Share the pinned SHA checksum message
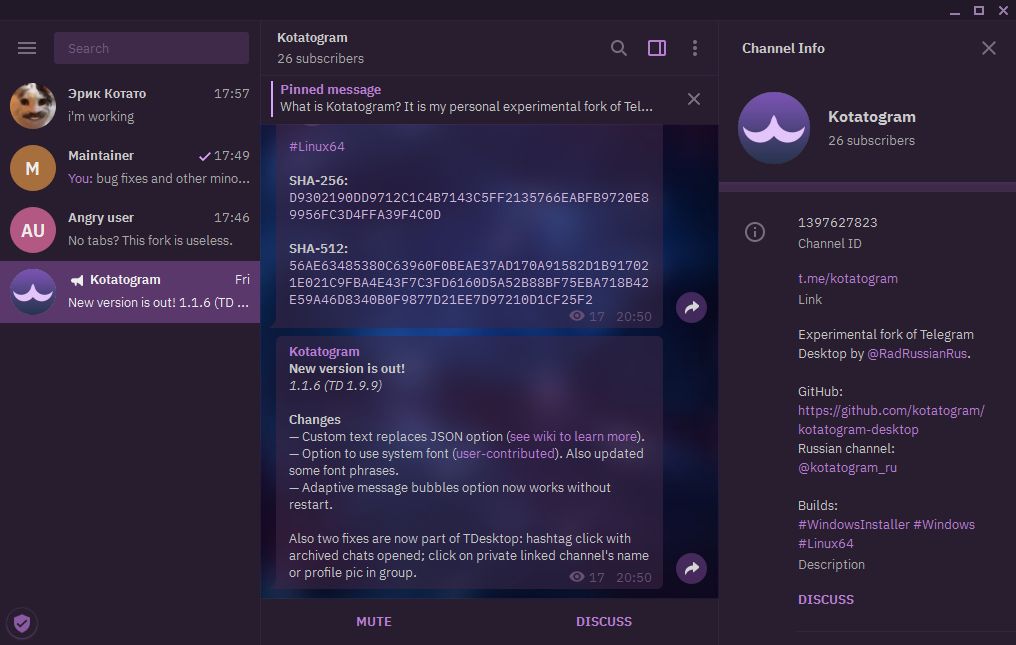 (691, 307)
